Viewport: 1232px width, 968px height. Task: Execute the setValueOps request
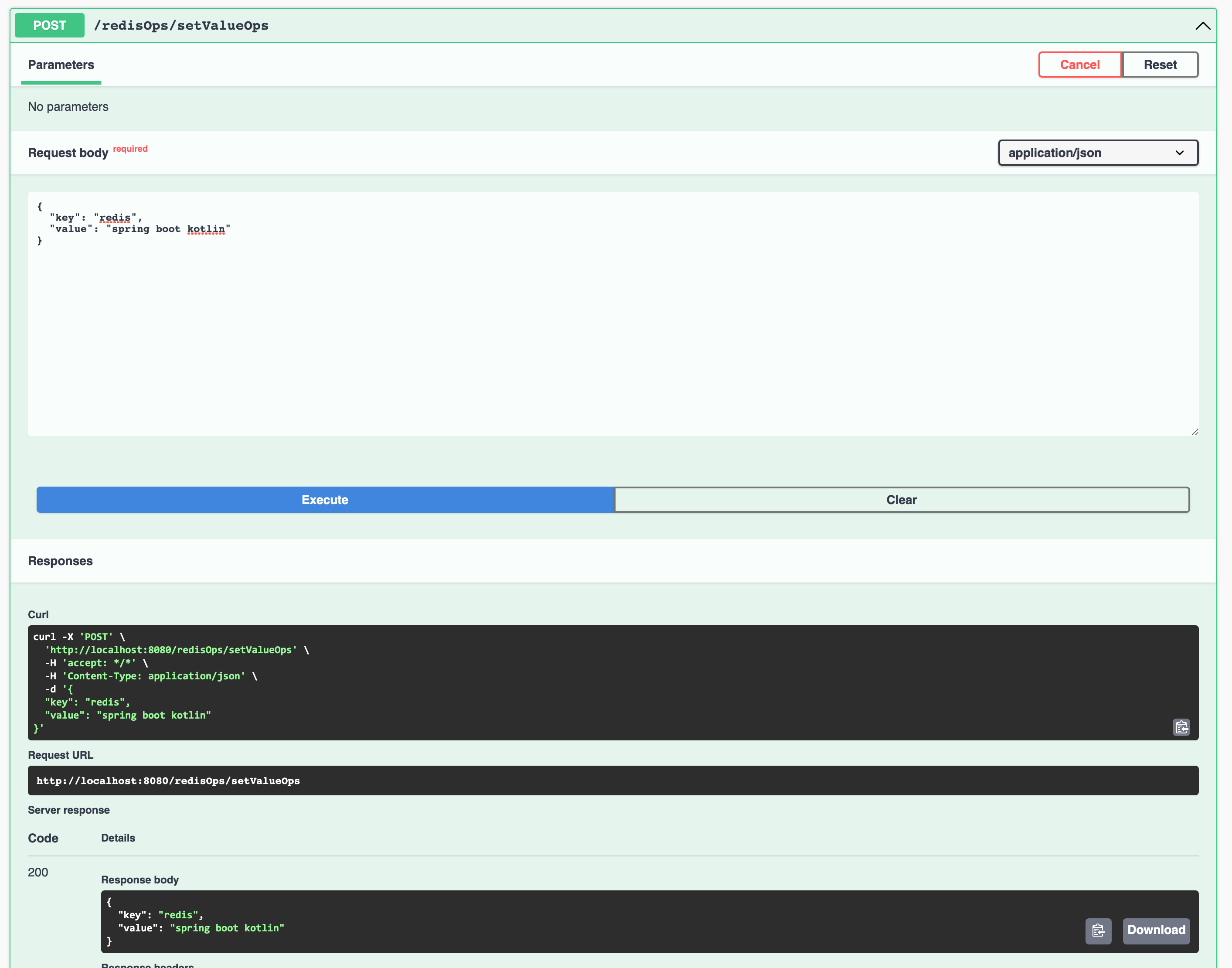click(x=324, y=499)
